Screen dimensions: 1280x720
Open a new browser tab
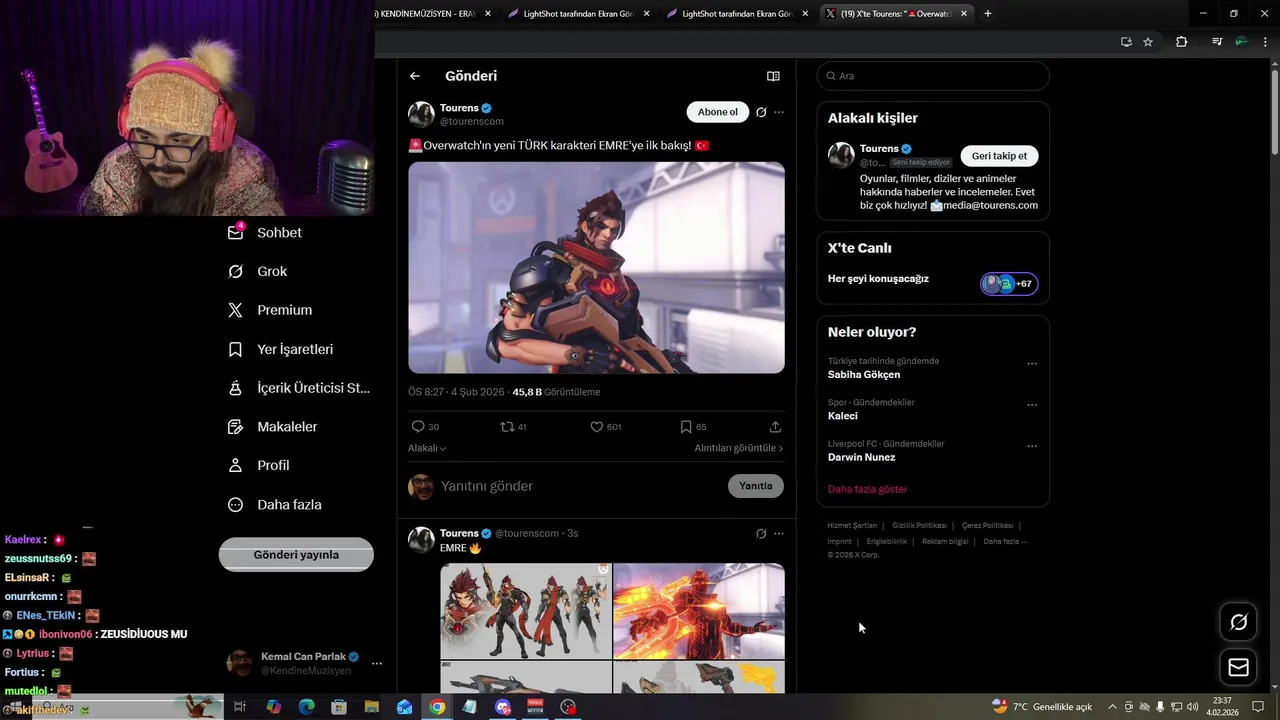pyautogui.click(x=988, y=14)
